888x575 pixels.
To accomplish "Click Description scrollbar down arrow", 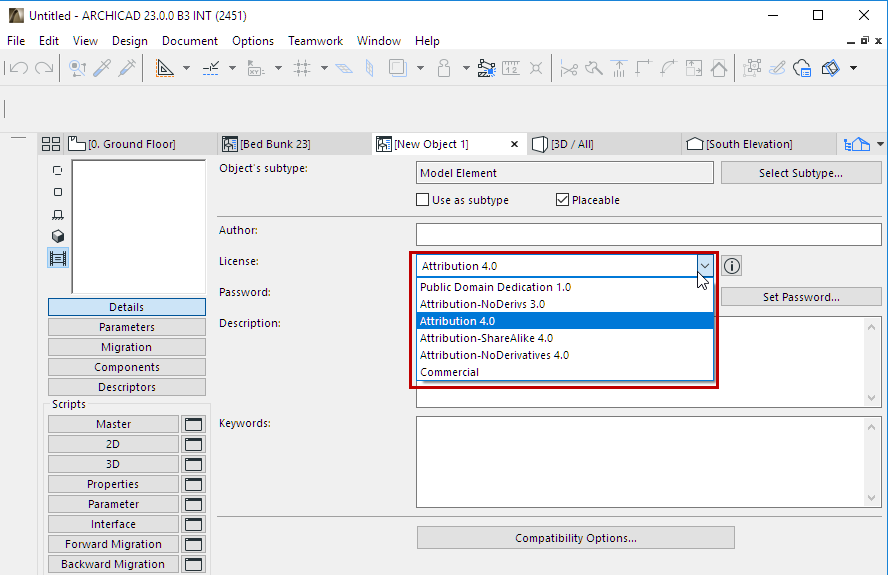I will (872, 398).
